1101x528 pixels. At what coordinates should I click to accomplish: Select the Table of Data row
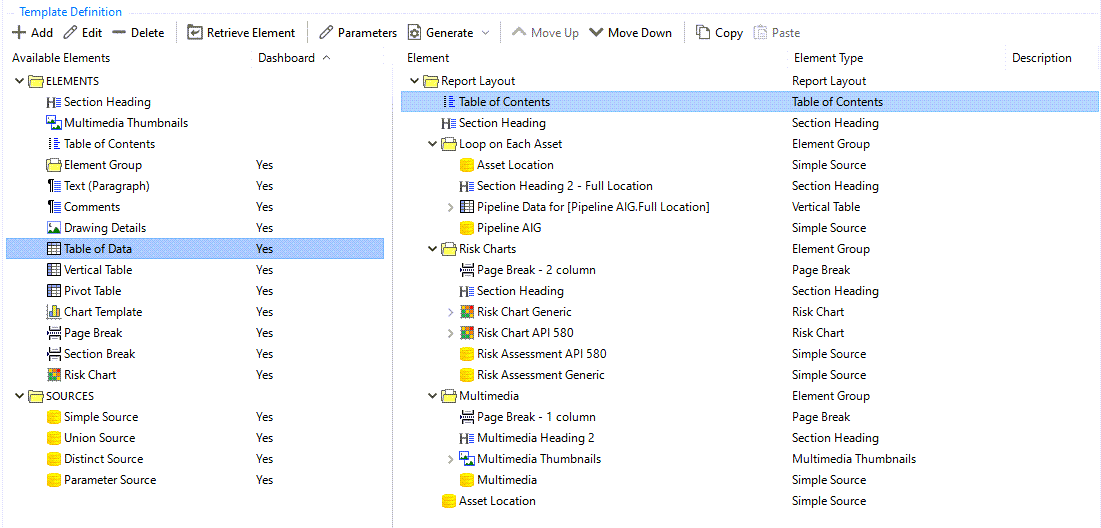(195, 249)
